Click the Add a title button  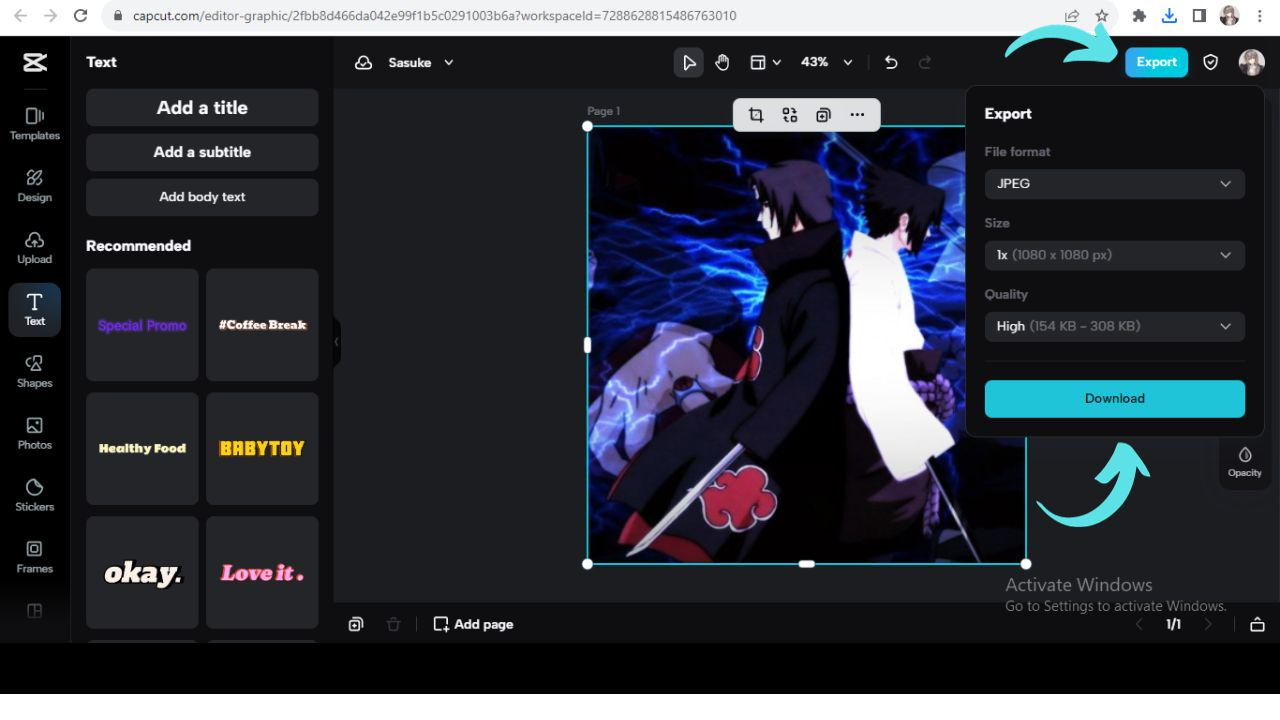click(x=202, y=108)
